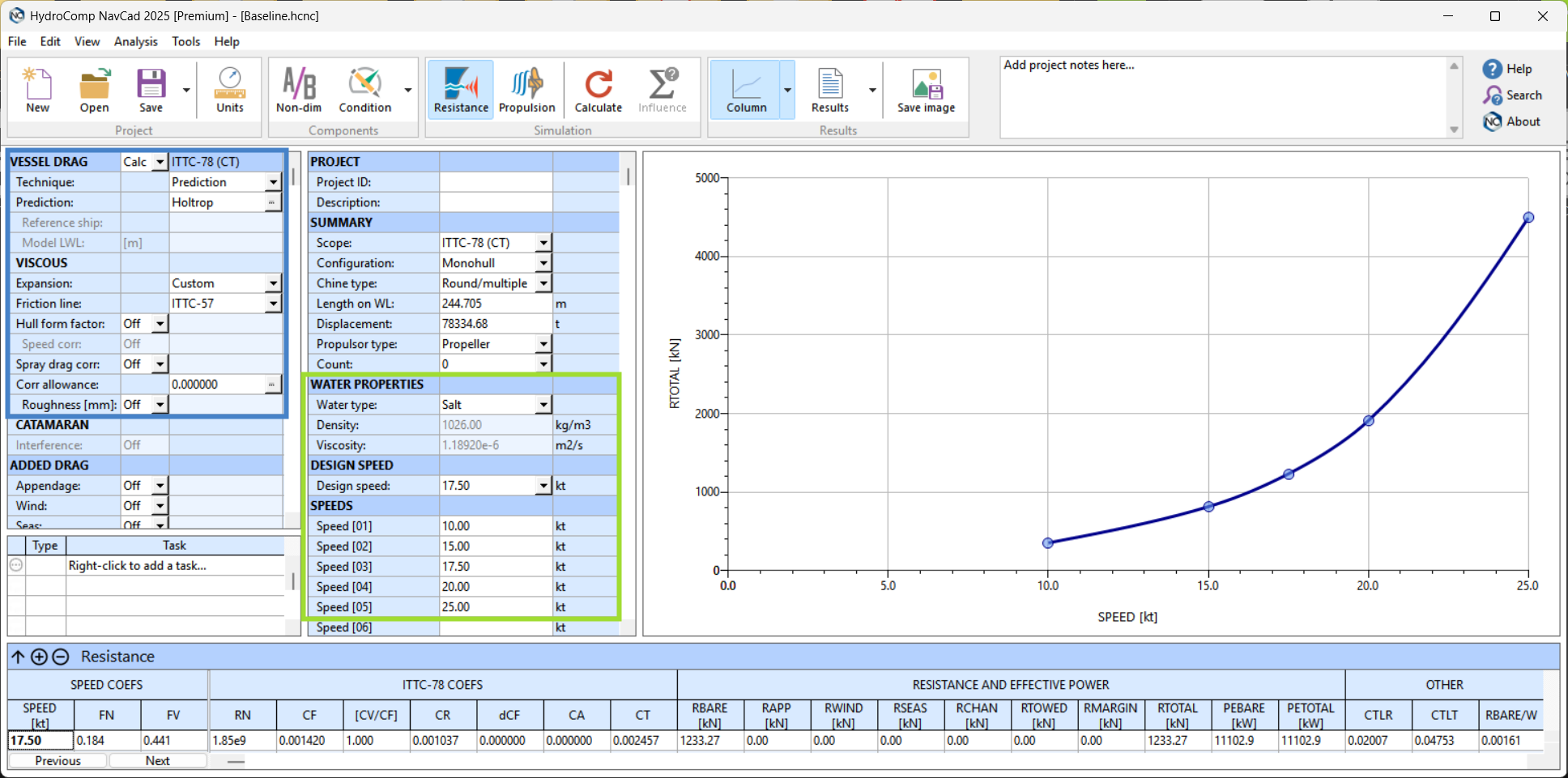Click the Next button
The height and width of the screenshot is (778, 1568).
(158, 761)
